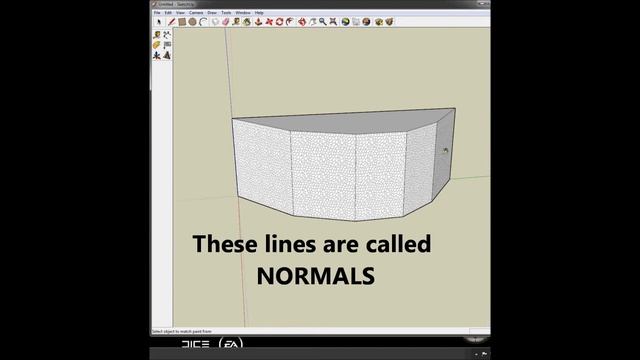
Task: Select the Rectangle tool
Action: tap(182, 22)
